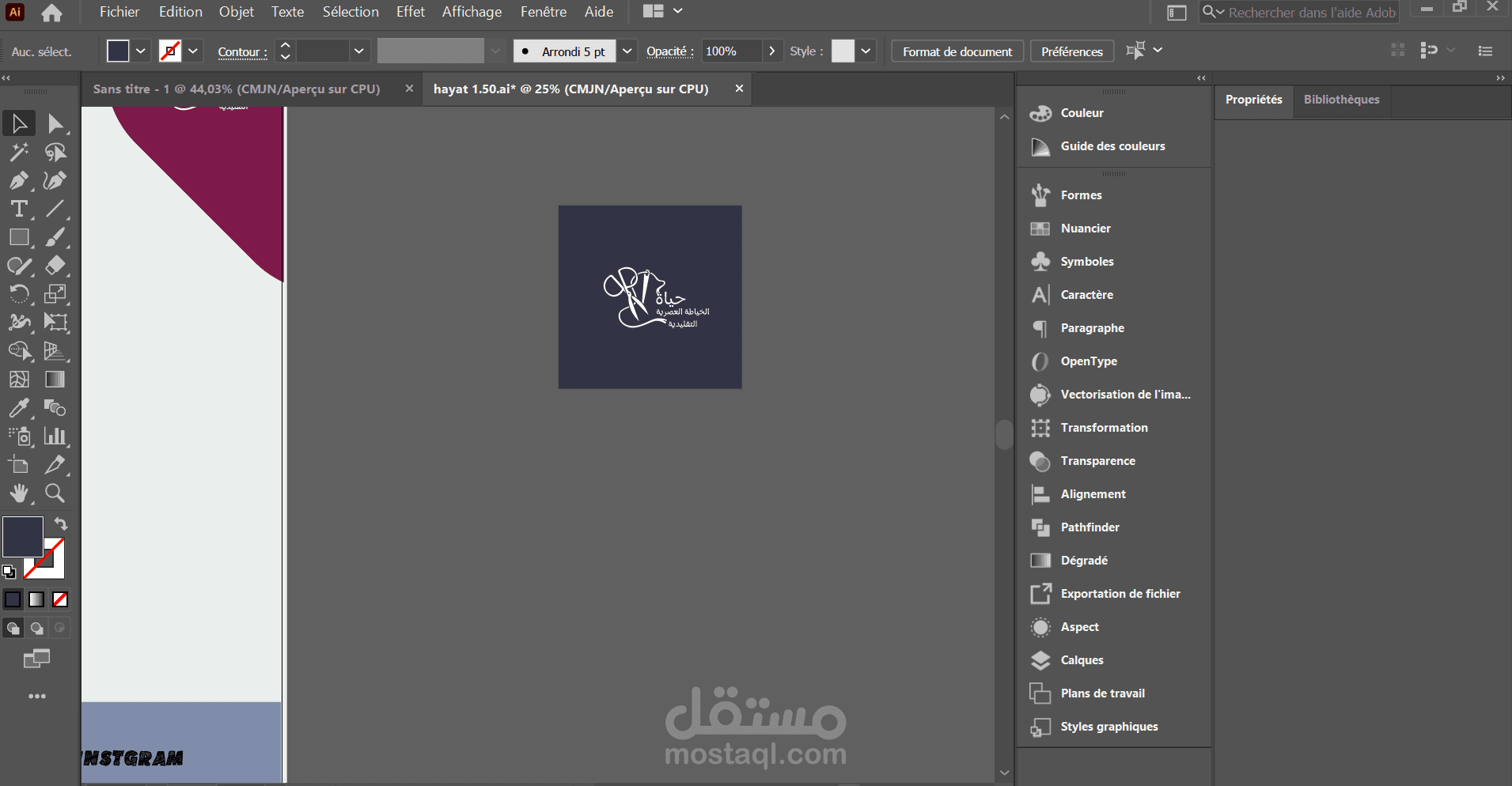Select the Shaper tool
The width and height of the screenshot is (1512, 786).
[x=19, y=266]
